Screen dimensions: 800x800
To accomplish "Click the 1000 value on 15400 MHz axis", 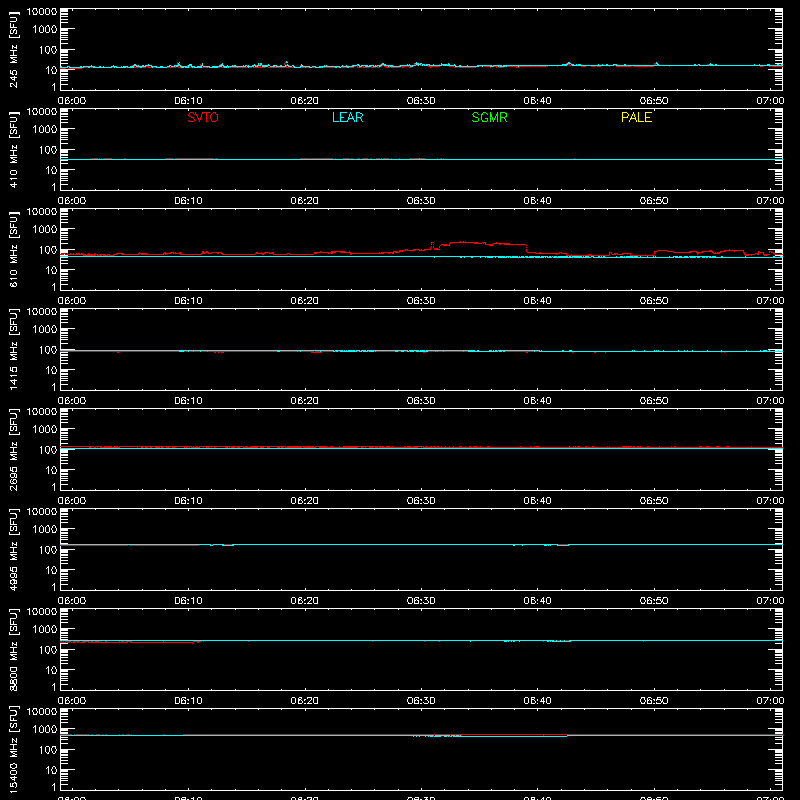I will (x=45, y=731).
